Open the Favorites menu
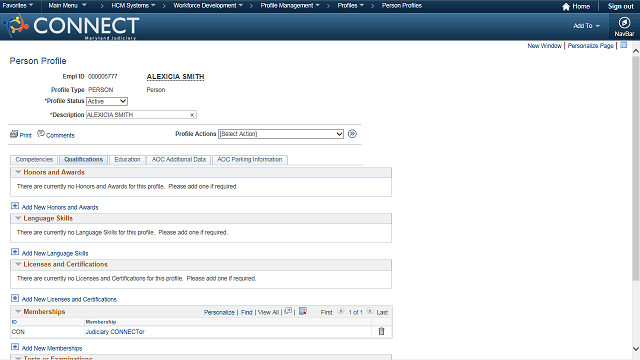Viewport: 640px width, 360px height. coord(18,6)
